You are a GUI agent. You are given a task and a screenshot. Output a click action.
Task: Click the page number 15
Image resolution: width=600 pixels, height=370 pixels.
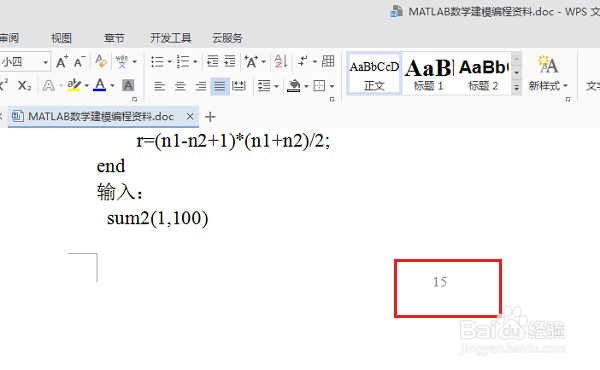pos(440,282)
